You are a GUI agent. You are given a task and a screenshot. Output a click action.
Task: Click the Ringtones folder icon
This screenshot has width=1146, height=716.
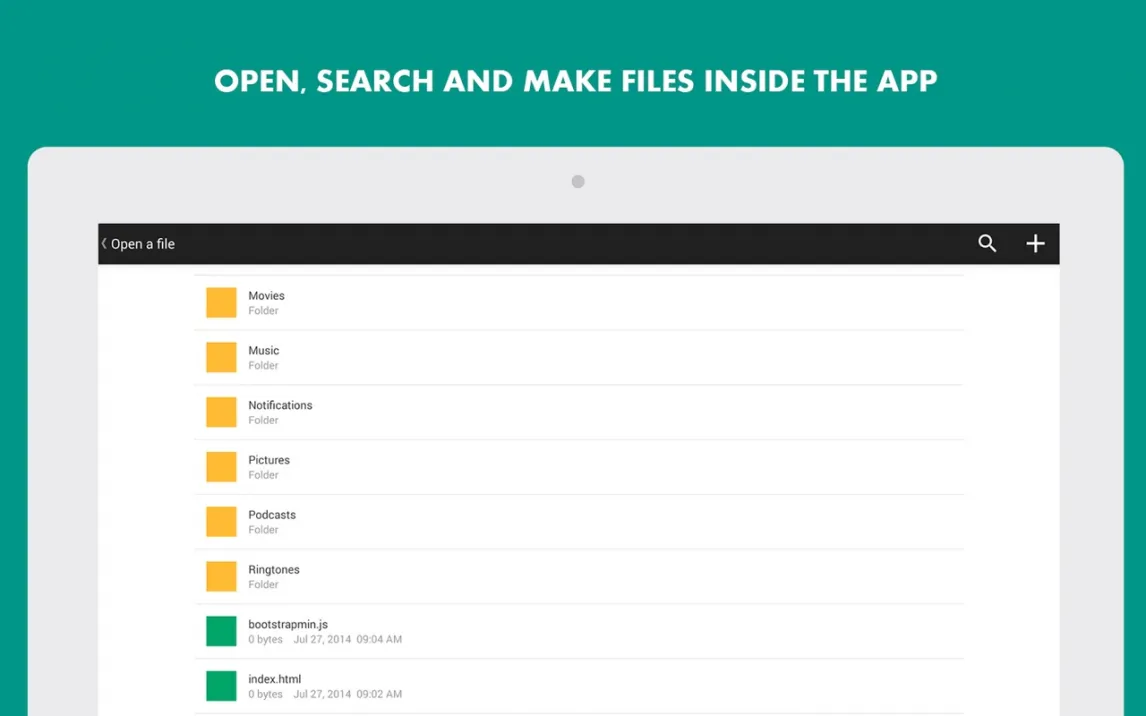pos(221,577)
